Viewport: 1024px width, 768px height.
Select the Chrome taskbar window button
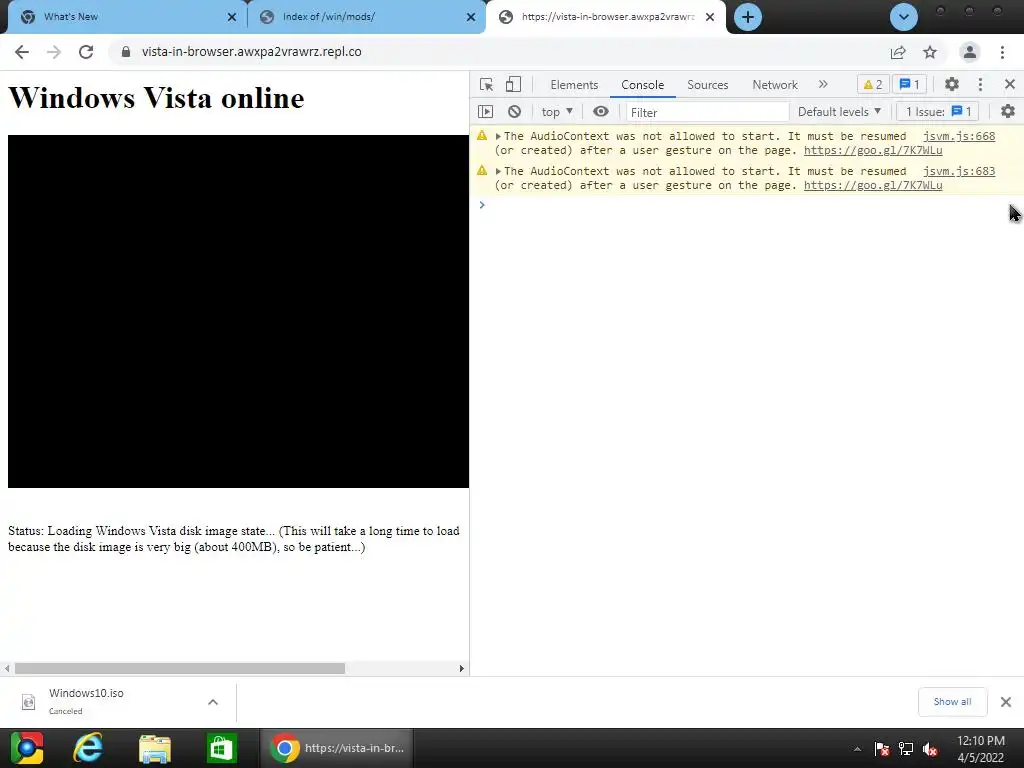pyautogui.click(x=337, y=748)
